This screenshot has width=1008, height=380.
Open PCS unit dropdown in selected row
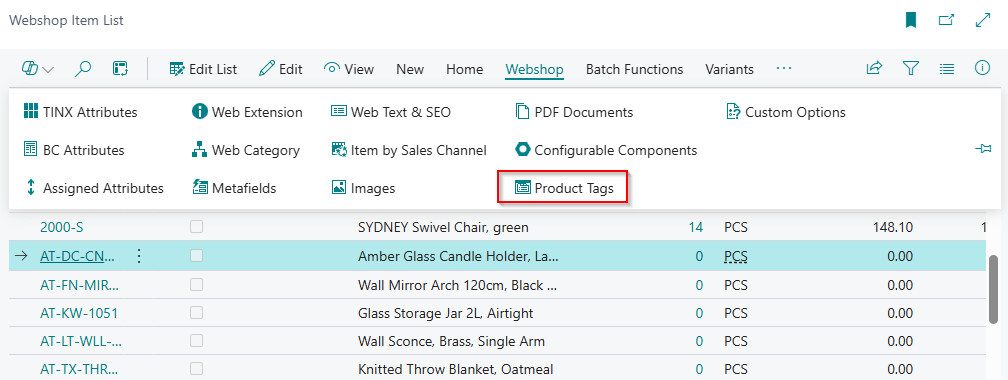click(736, 256)
